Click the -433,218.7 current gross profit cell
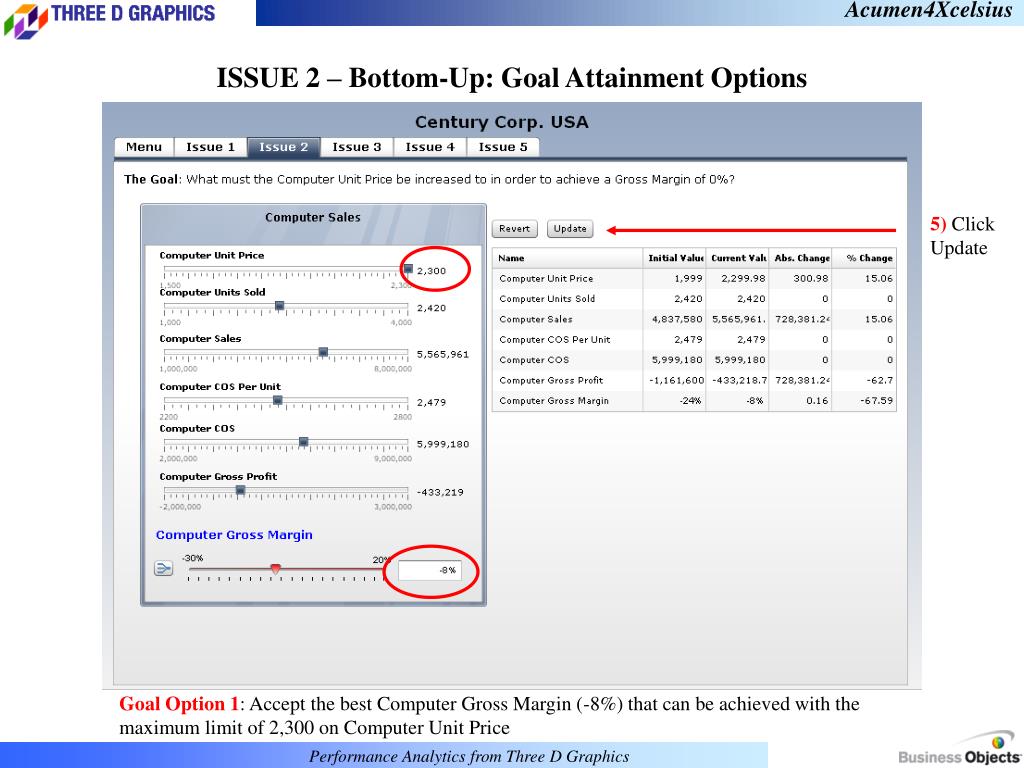This screenshot has width=1024, height=768. 737,380
